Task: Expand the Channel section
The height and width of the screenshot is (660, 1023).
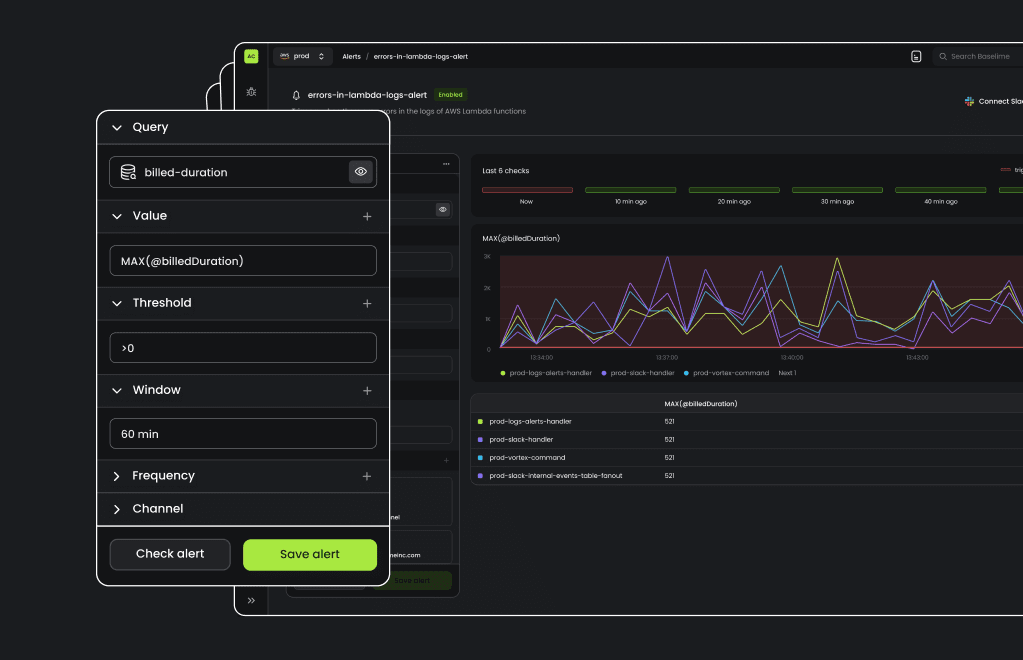Action: tap(117, 509)
